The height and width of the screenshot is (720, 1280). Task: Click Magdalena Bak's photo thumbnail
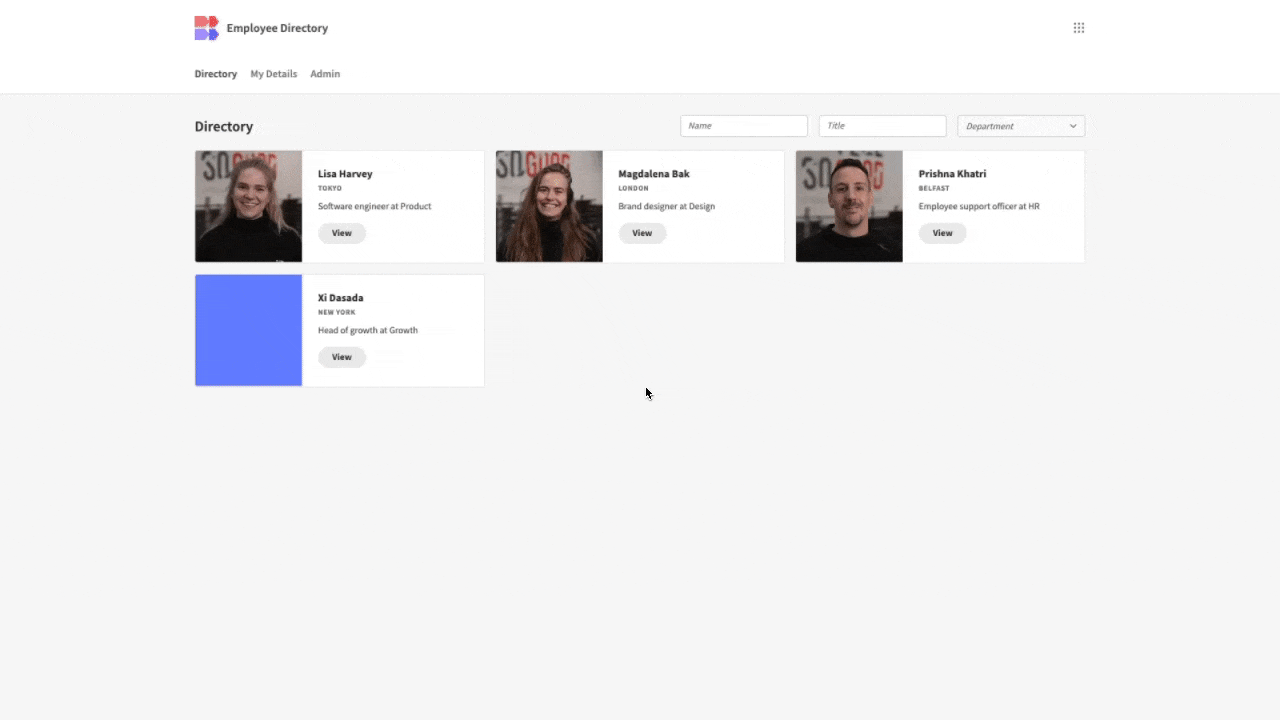549,206
